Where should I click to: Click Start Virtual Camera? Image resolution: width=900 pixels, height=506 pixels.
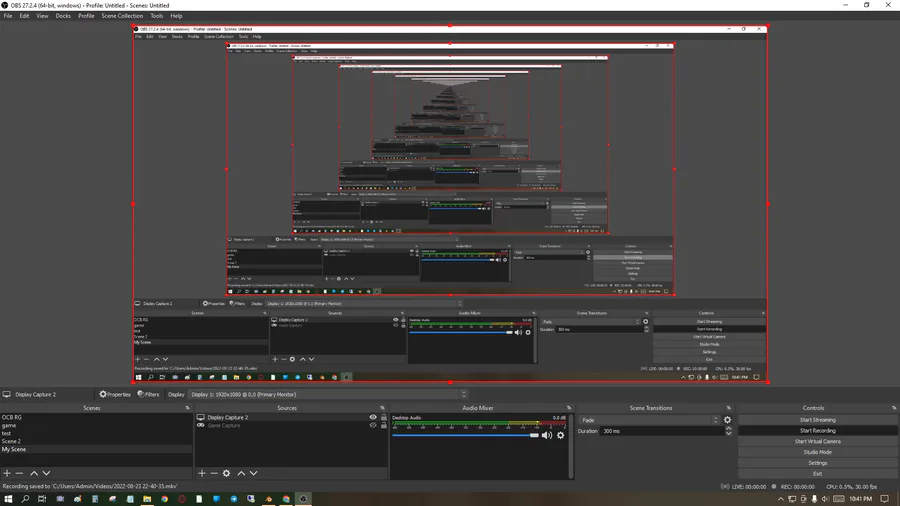click(x=817, y=441)
